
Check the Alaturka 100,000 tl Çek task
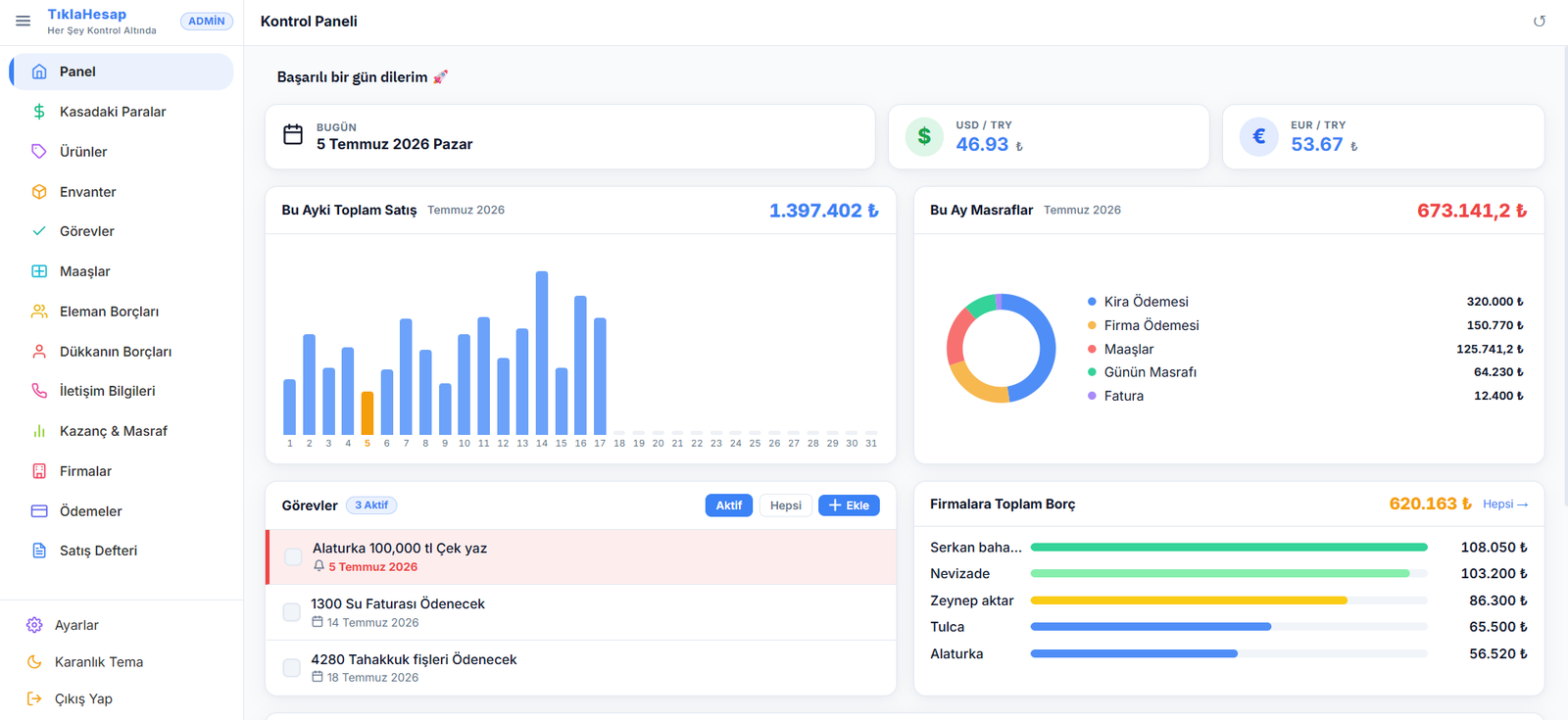click(x=293, y=557)
